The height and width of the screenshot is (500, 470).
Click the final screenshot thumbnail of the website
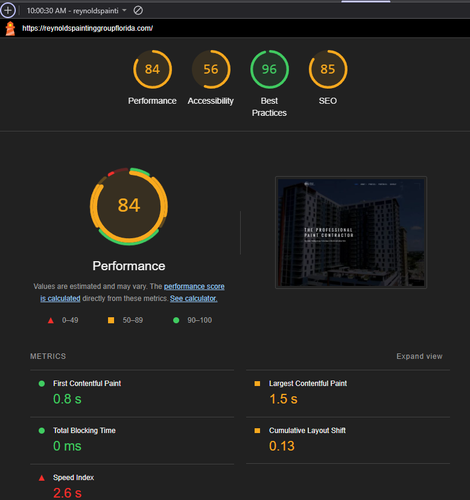pyautogui.click(x=351, y=232)
